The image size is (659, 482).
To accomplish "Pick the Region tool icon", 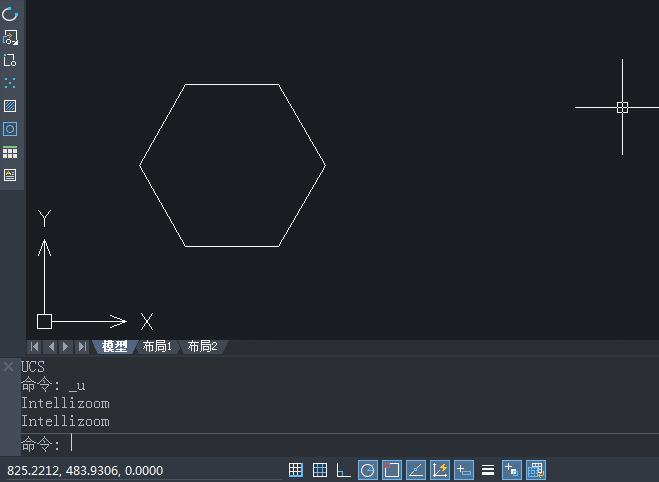I will point(10,129).
